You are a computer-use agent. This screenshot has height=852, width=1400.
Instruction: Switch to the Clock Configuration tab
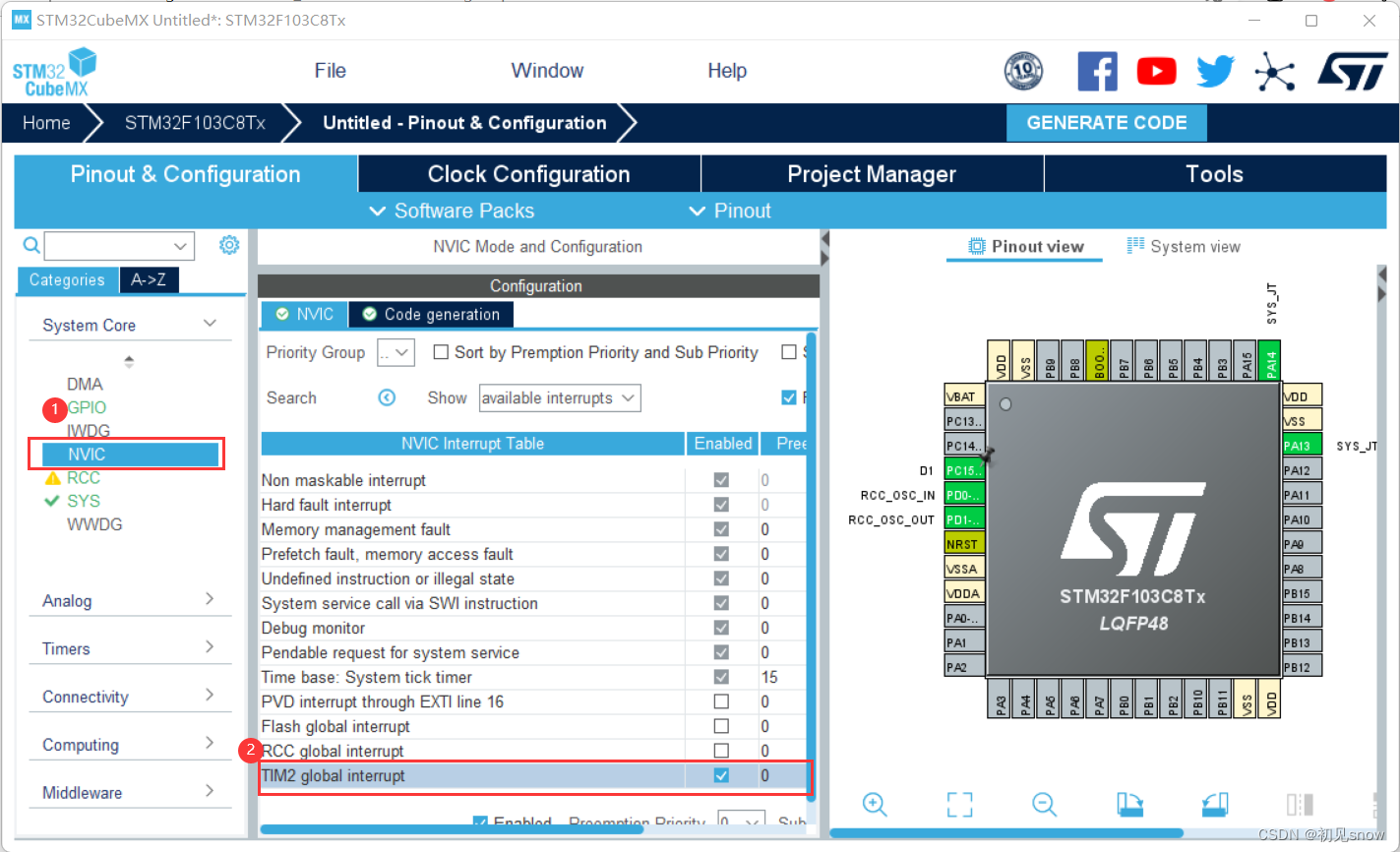[529, 174]
